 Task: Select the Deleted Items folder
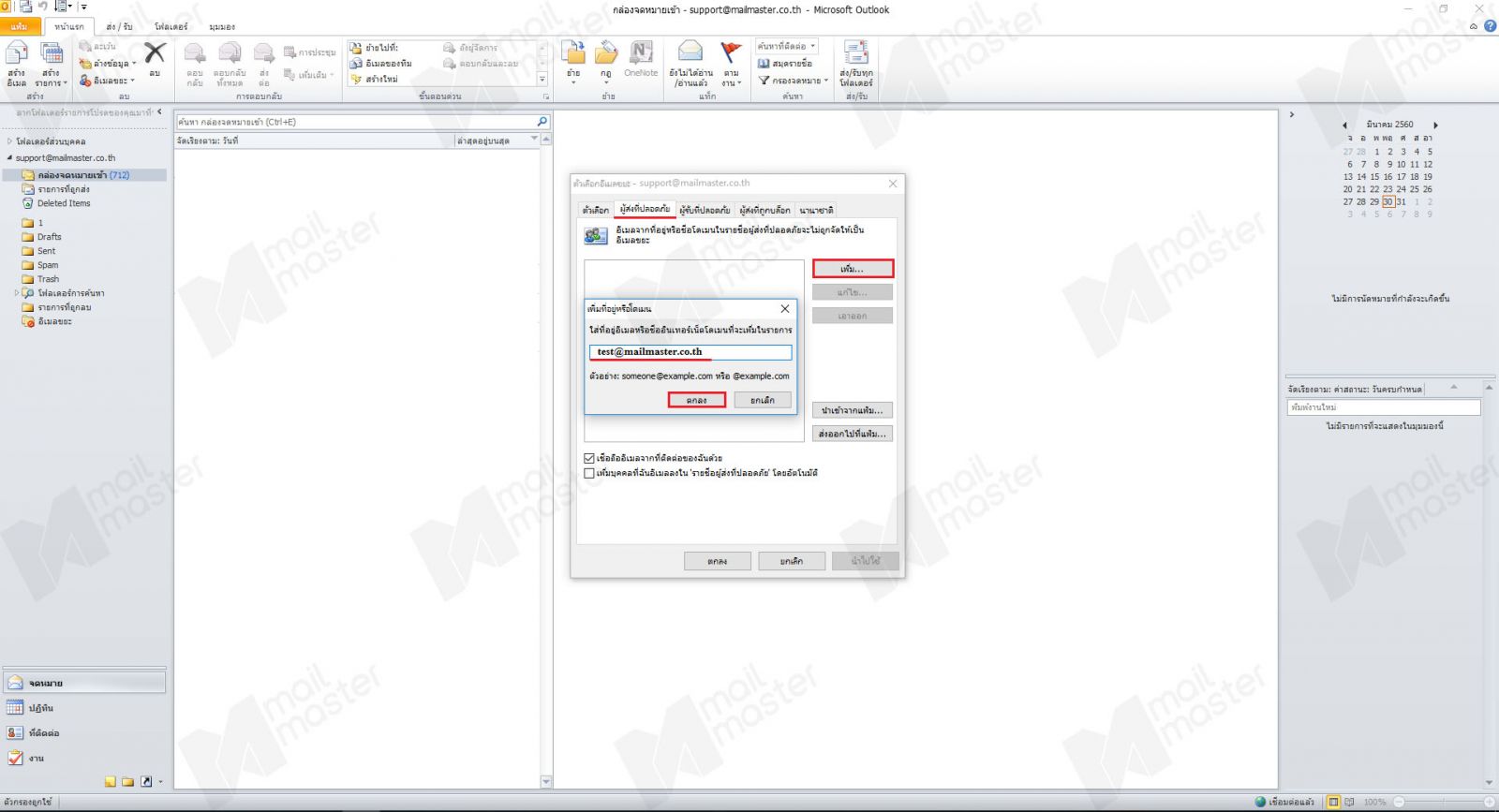(x=64, y=203)
